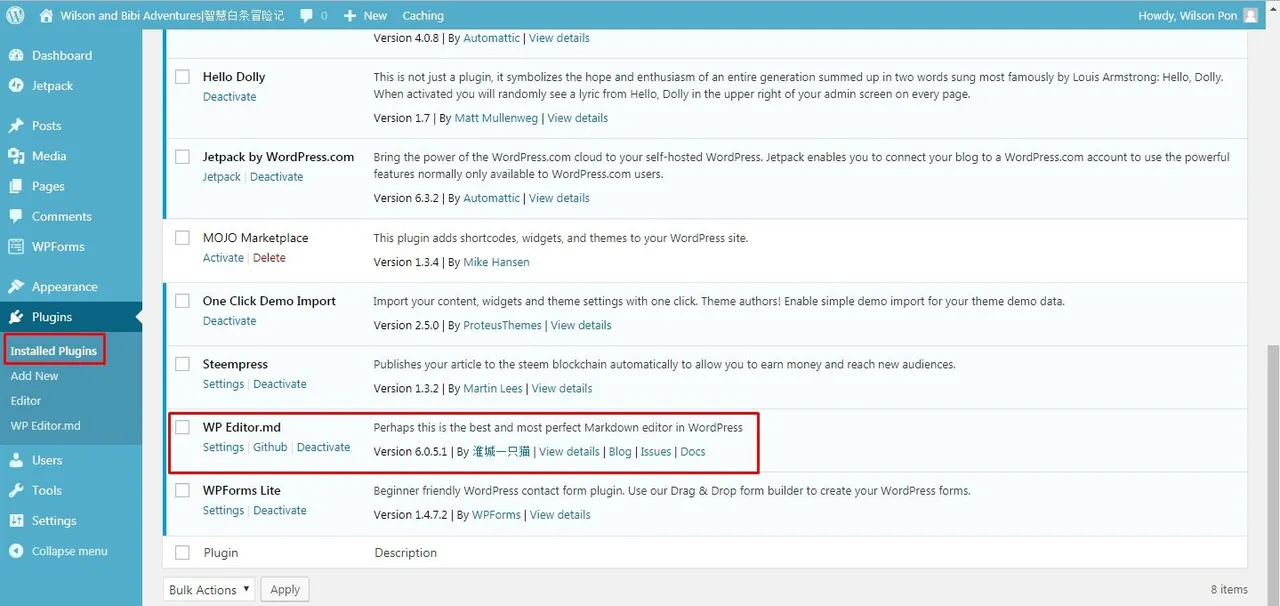Open the Howdy, Wilson Pon account menu

coord(1198,15)
